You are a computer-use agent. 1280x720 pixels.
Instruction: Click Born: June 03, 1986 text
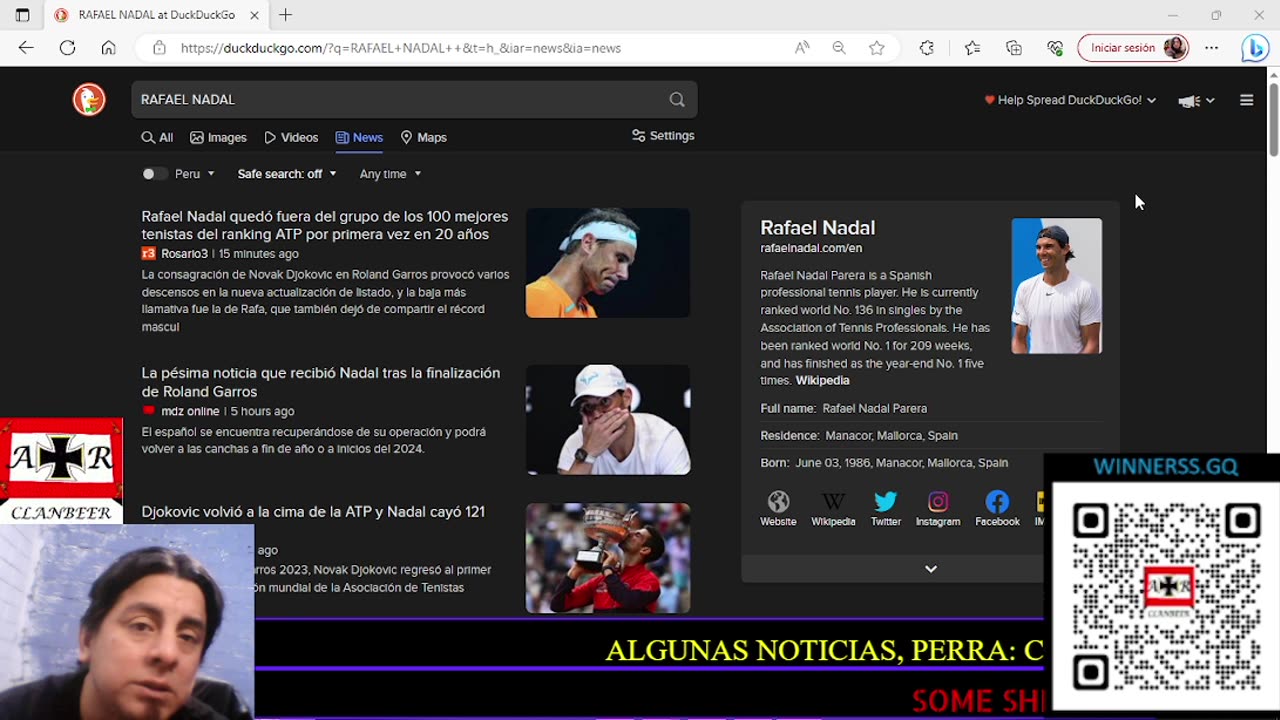click(884, 463)
